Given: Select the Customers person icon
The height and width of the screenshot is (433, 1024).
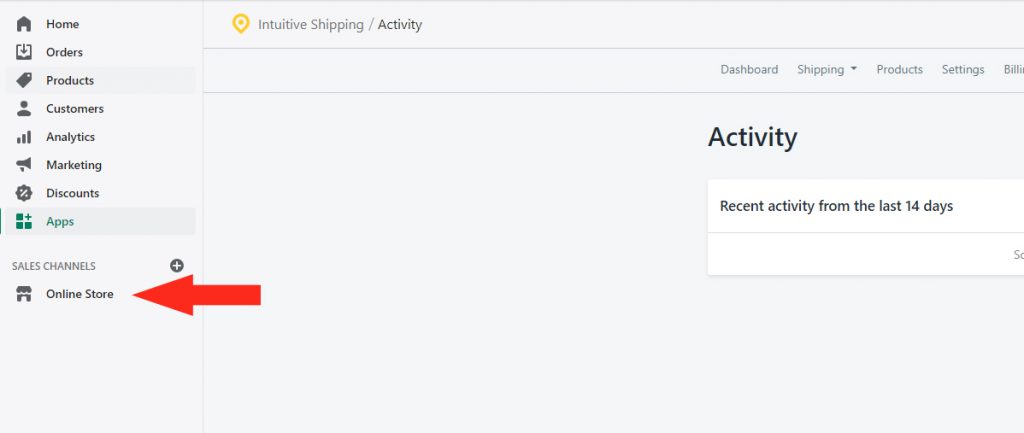Looking at the screenshot, I should 24,108.
